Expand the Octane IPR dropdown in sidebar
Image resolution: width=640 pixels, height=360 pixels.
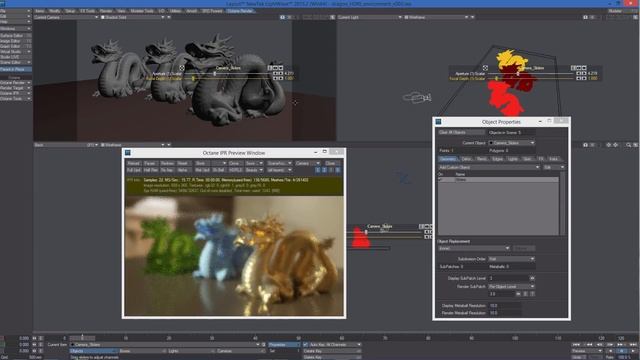(16, 93)
